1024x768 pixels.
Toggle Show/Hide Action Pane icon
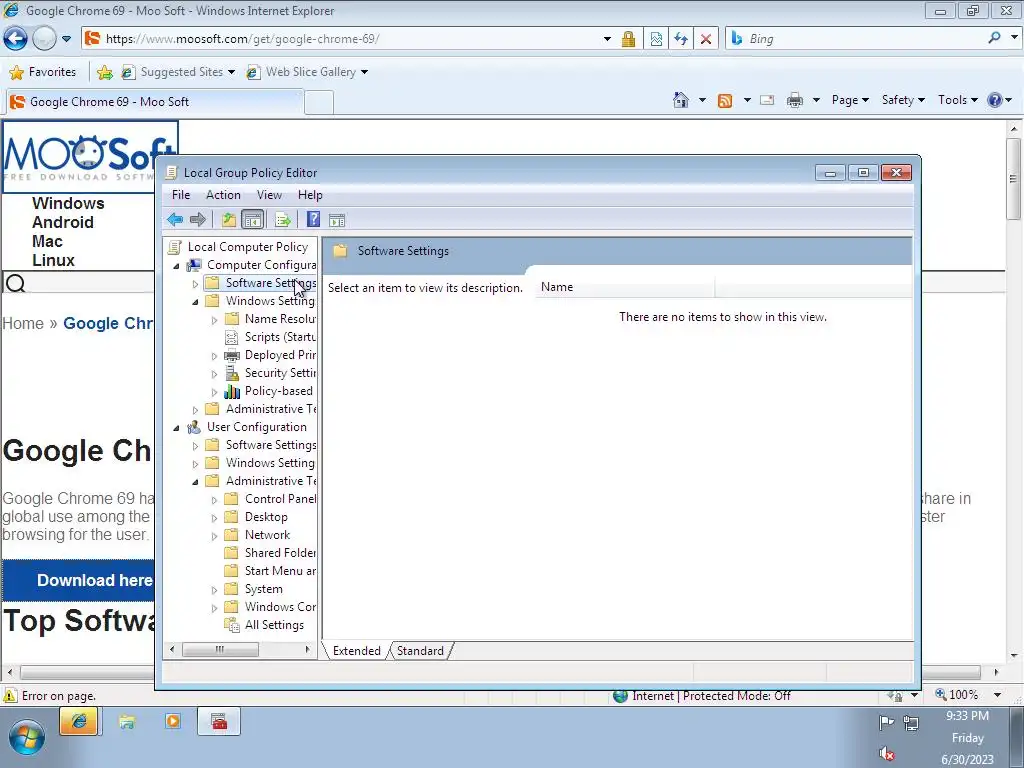coord(337,219)
